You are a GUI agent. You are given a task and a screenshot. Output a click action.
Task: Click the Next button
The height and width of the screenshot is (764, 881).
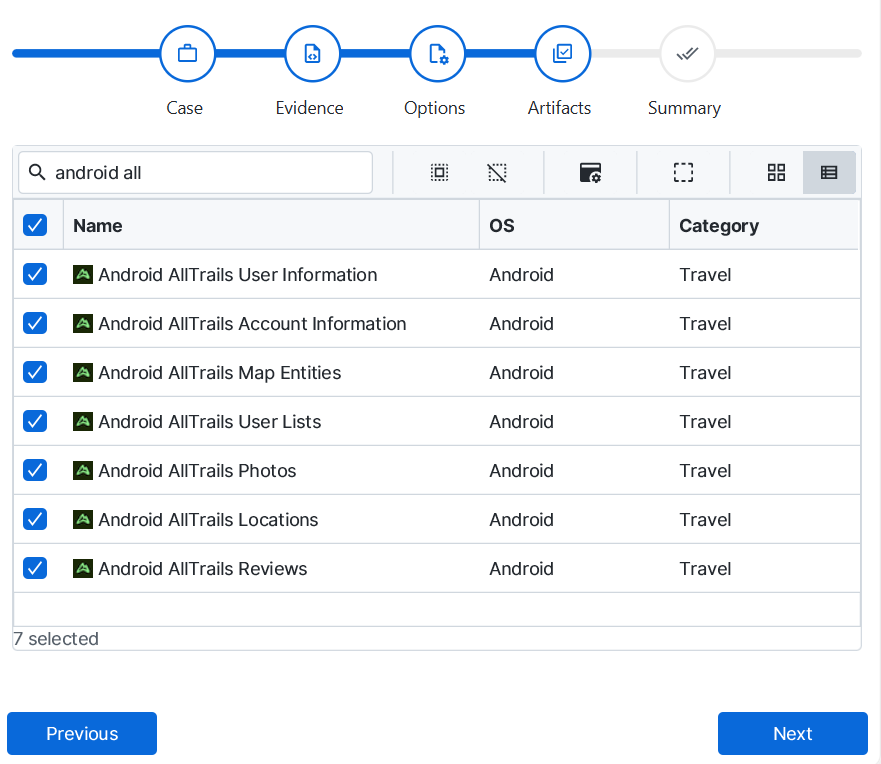792,733
